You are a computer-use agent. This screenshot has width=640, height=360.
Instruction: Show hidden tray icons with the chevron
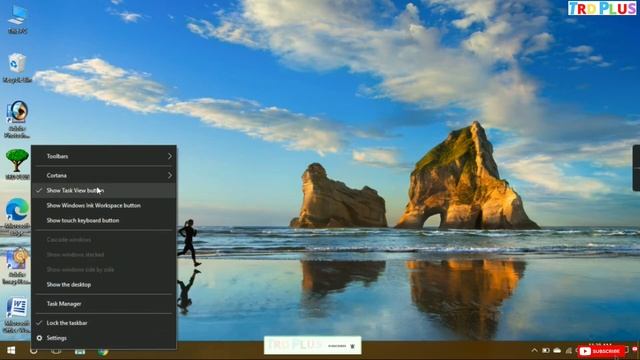[x=534, y=350]
